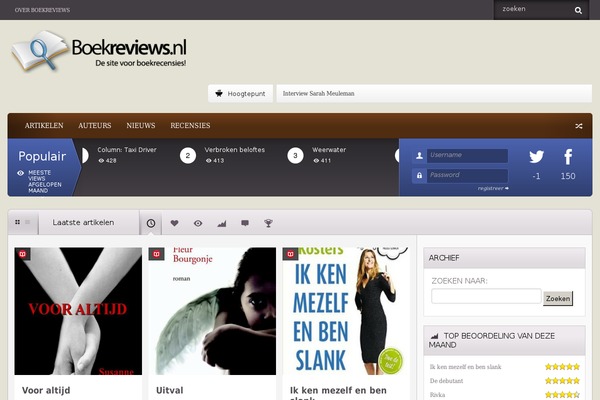600x400 pixels.
Task: Click the Twitter count -1
Action: pyautogui.click(x=536, y=176)
